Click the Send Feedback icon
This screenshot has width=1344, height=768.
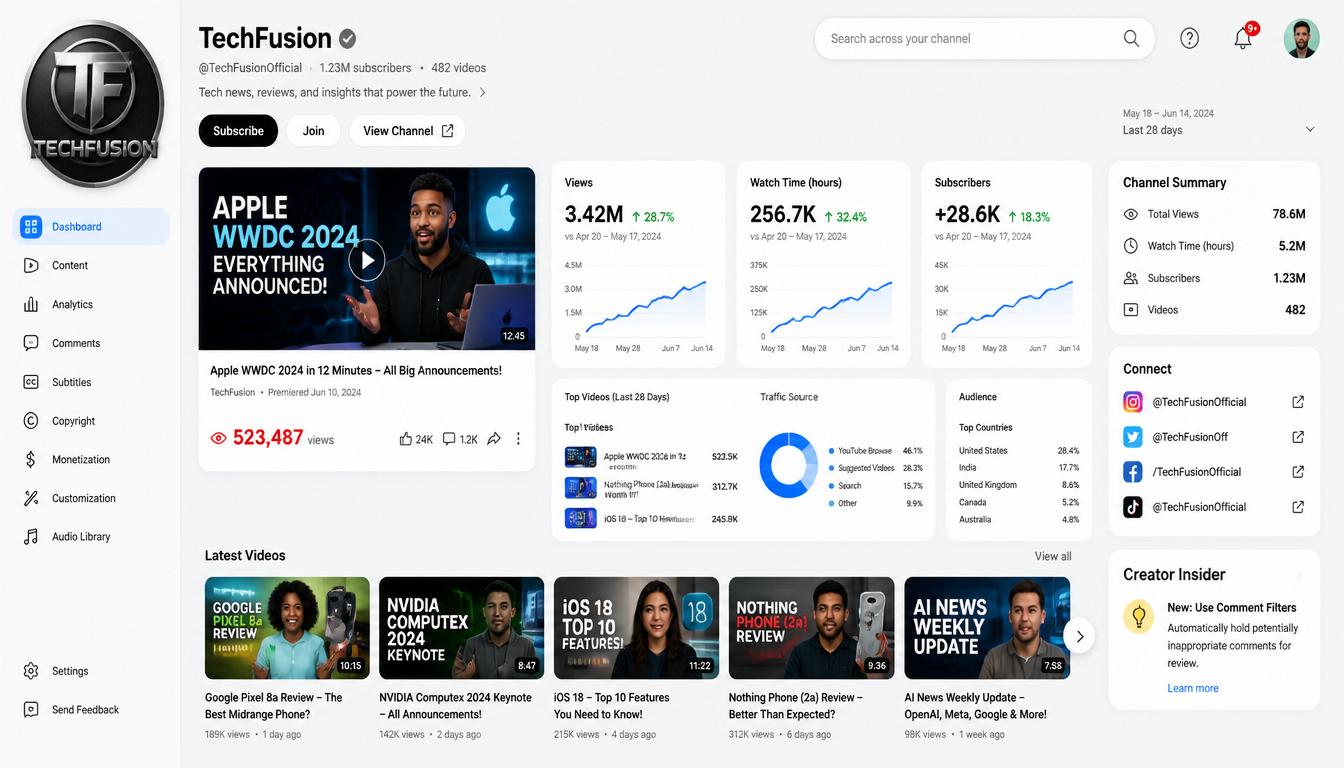click(x=31, y=709)
